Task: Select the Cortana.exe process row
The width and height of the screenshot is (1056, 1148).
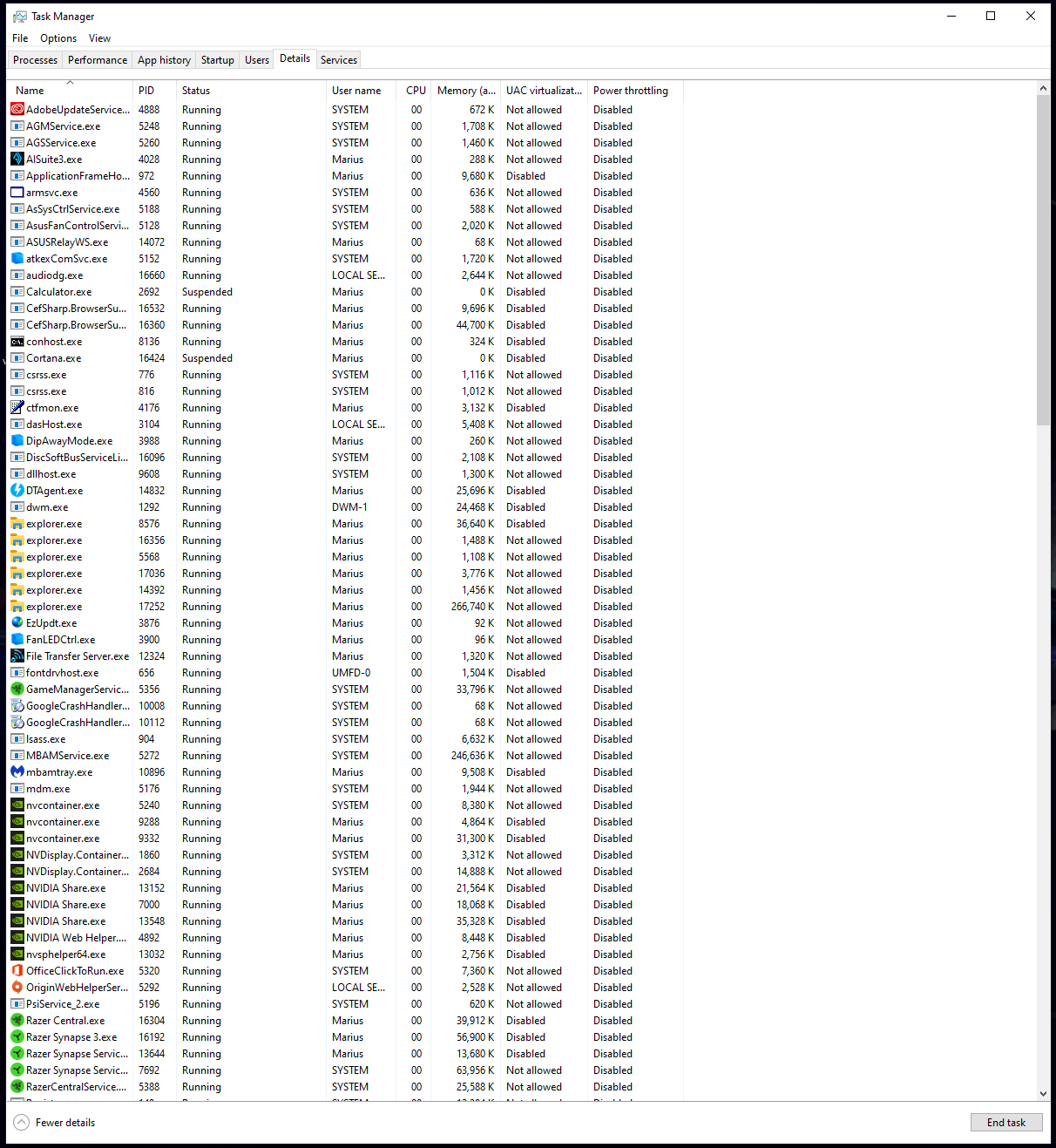Action: 346,358
